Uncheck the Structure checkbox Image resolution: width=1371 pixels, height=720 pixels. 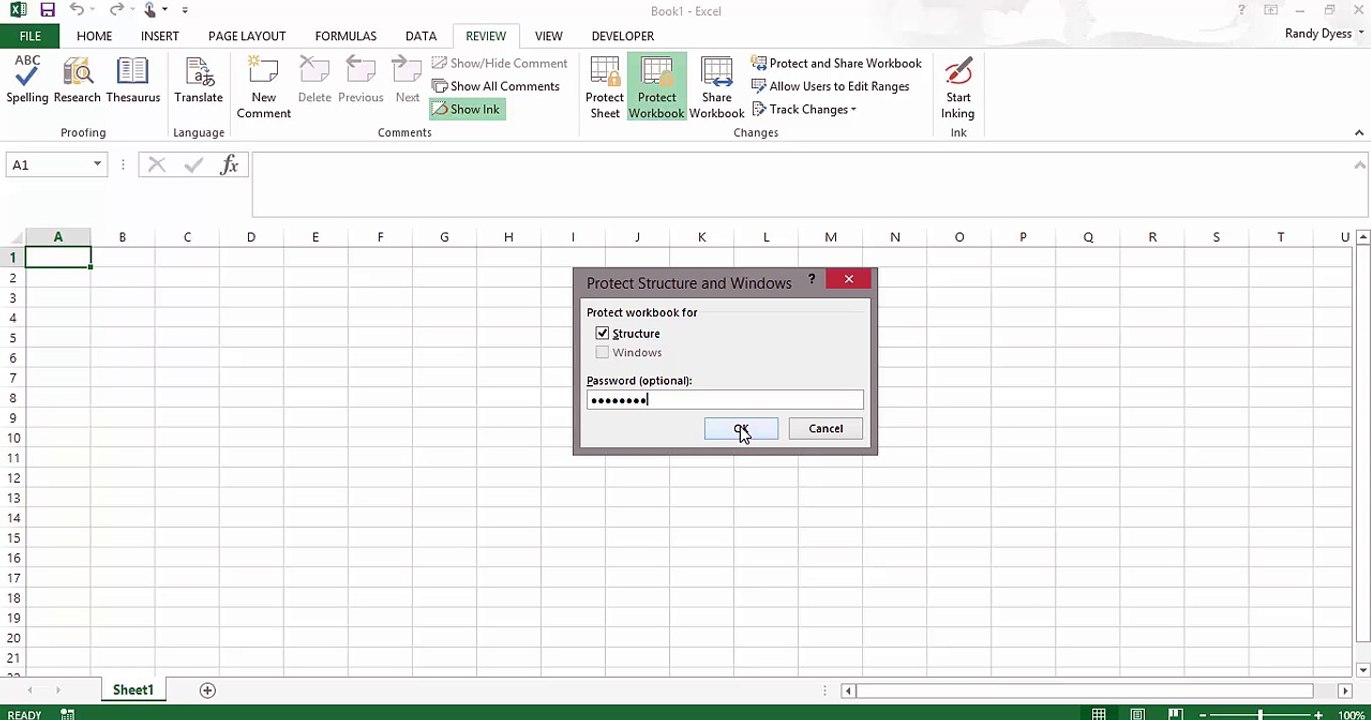click(602, 333)
